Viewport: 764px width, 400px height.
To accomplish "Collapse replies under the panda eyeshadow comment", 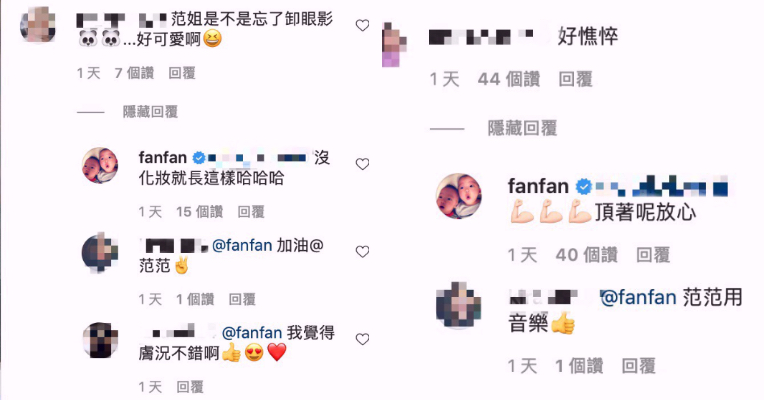I will [x=150, y=112].
